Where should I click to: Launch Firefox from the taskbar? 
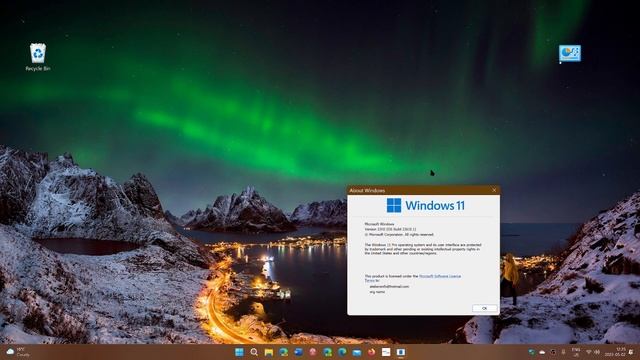[x=371, y=352]
